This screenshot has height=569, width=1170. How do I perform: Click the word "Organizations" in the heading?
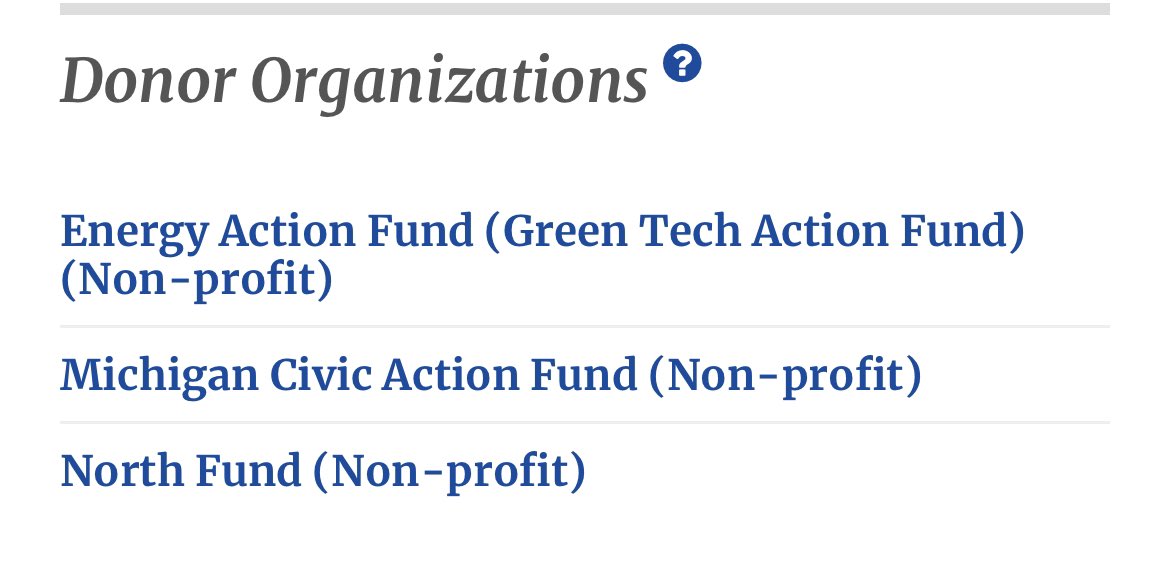point(449,80)
